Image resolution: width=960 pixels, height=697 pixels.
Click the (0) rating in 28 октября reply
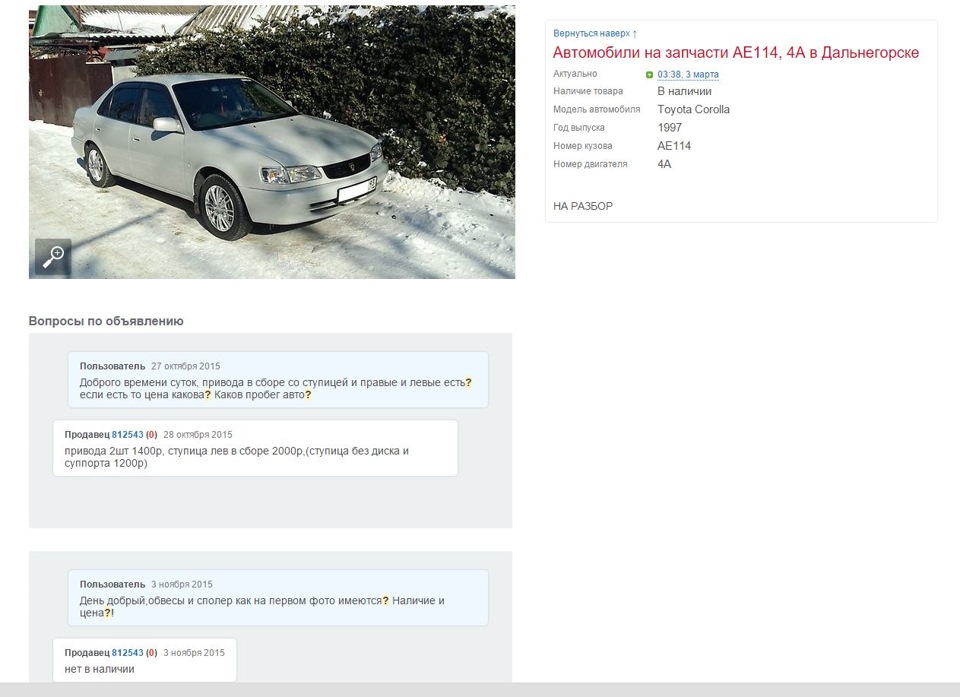(x=151, y=434)
